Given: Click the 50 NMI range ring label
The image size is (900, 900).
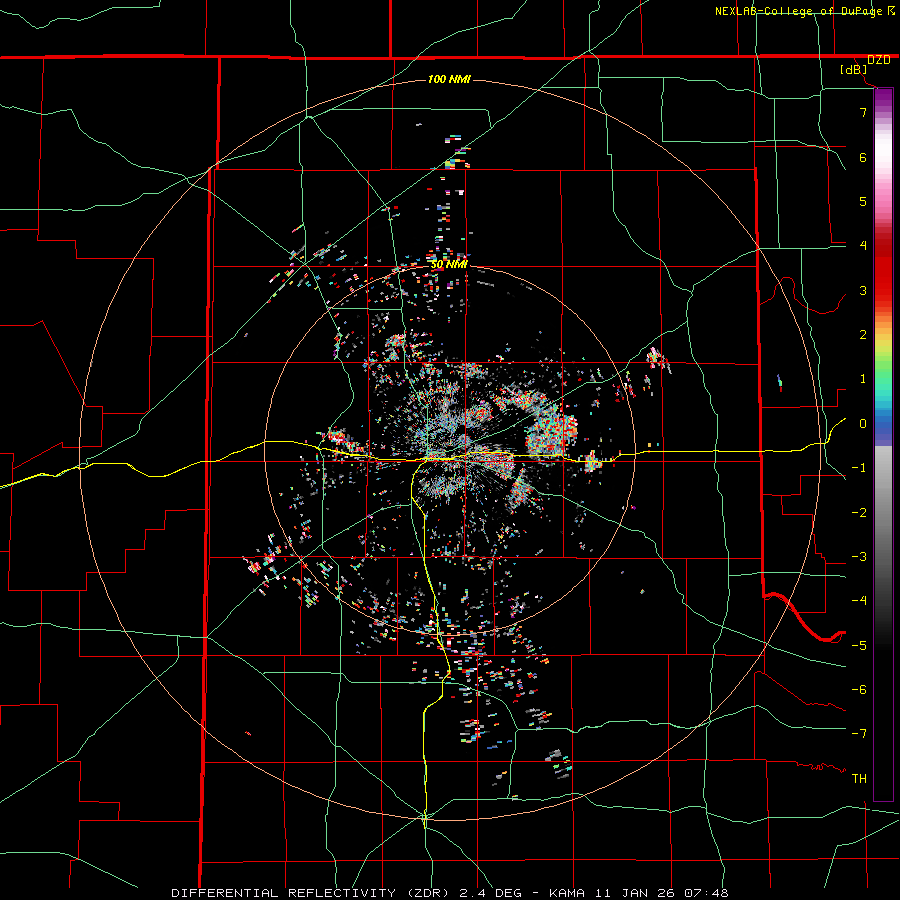Looking at the screenshot, I should coord(449,264).
